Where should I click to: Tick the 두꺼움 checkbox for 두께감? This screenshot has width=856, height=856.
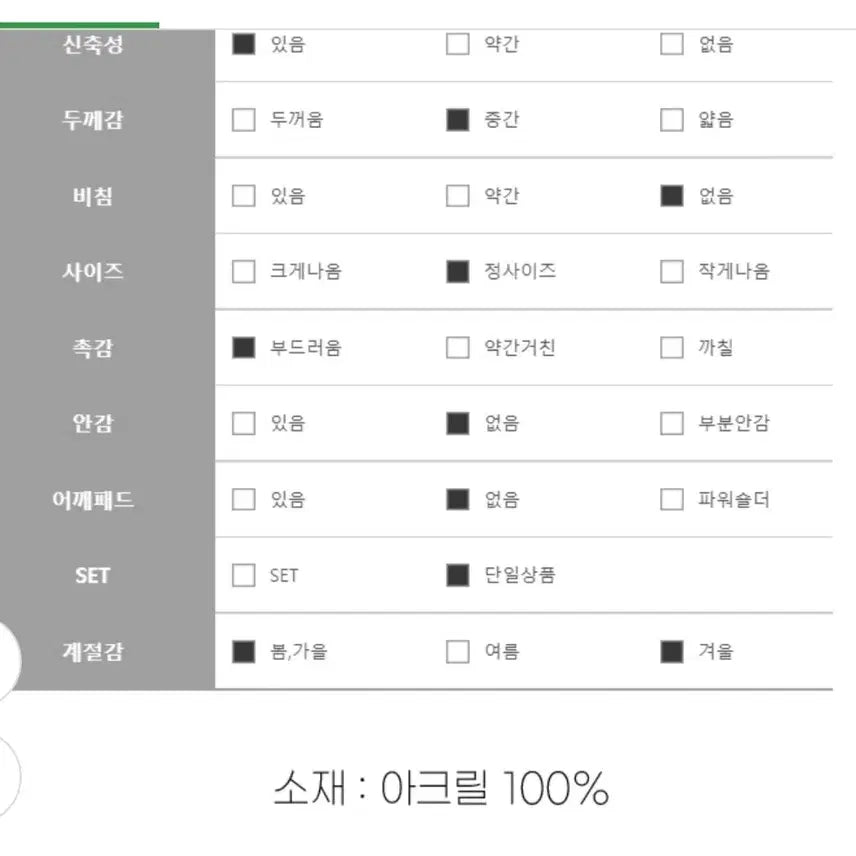(243, 120)
